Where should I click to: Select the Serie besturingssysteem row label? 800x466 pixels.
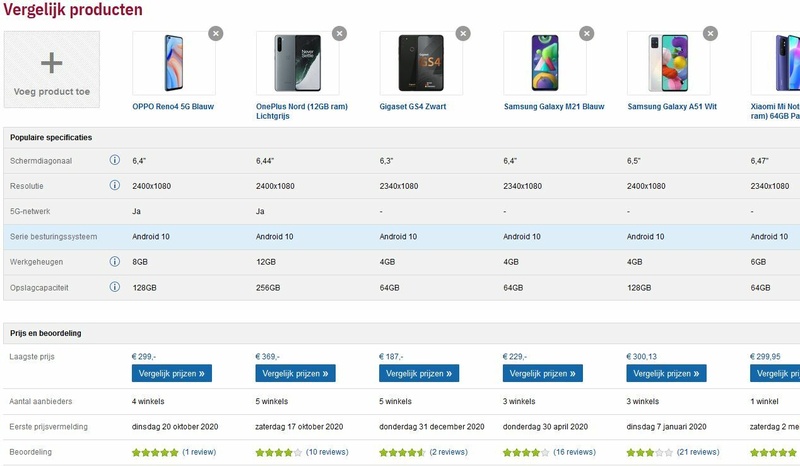pos(53,237)
